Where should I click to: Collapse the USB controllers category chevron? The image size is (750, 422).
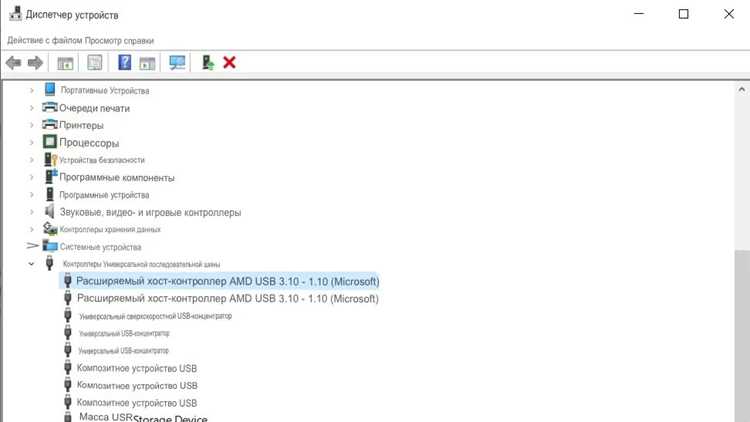(x=32, y=264)
